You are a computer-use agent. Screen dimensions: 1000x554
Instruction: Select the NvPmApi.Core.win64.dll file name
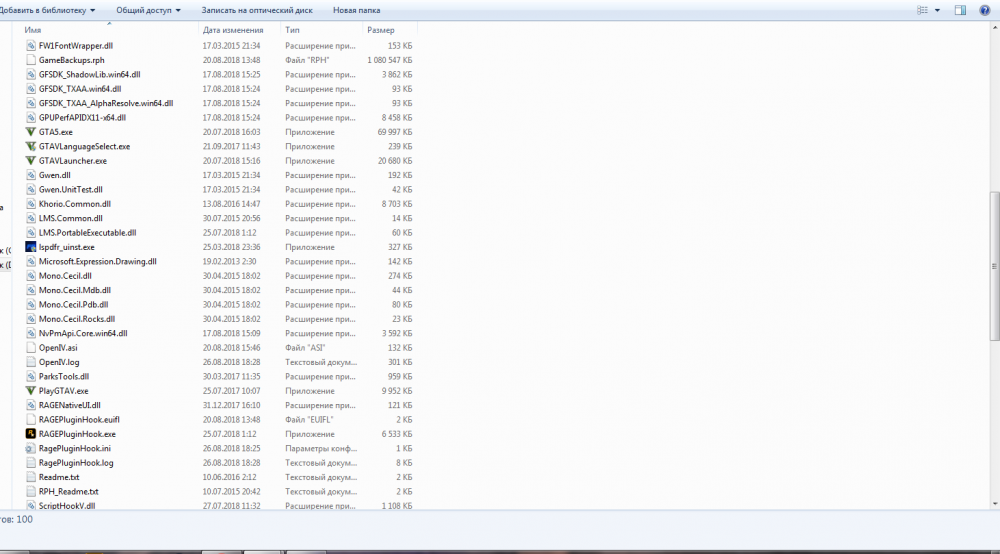[x=83, y=333]
